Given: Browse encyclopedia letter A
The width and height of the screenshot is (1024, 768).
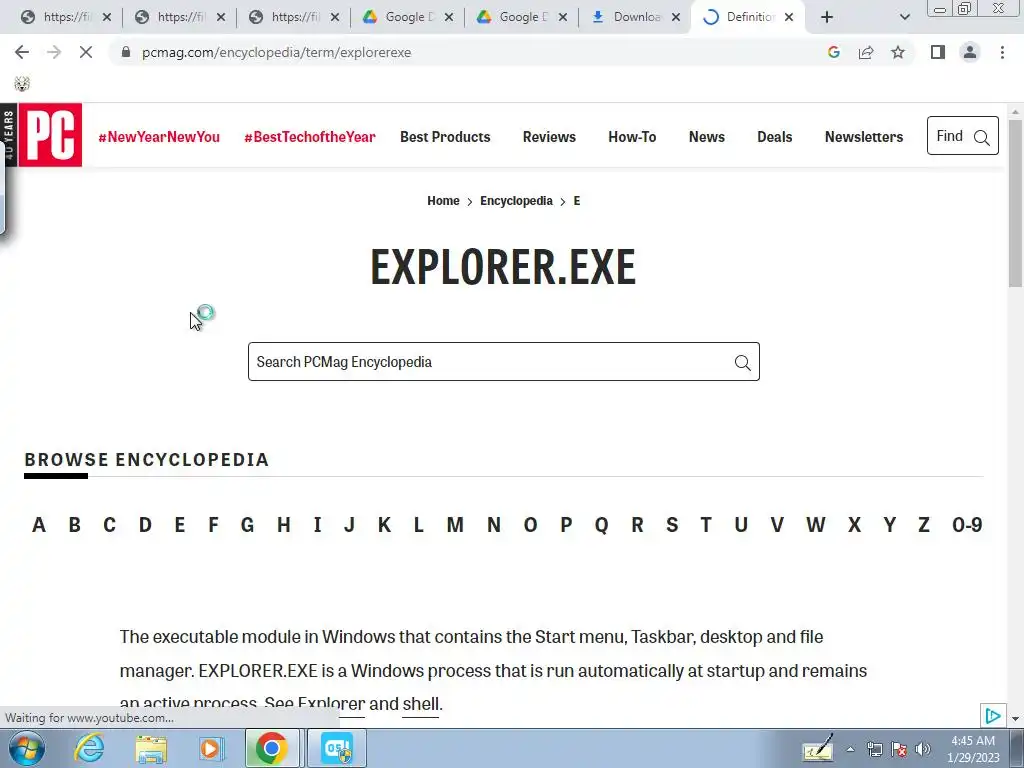Looking at the screenshot, I should pyautogui.click(x=39, y=524).
